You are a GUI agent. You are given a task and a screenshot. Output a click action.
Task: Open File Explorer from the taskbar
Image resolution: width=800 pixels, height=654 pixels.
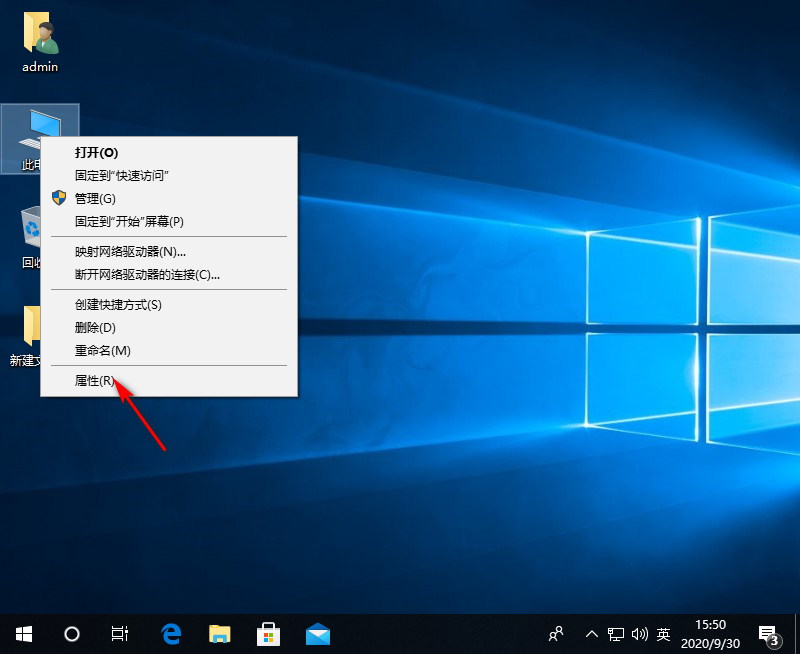[x=220, y=633]
